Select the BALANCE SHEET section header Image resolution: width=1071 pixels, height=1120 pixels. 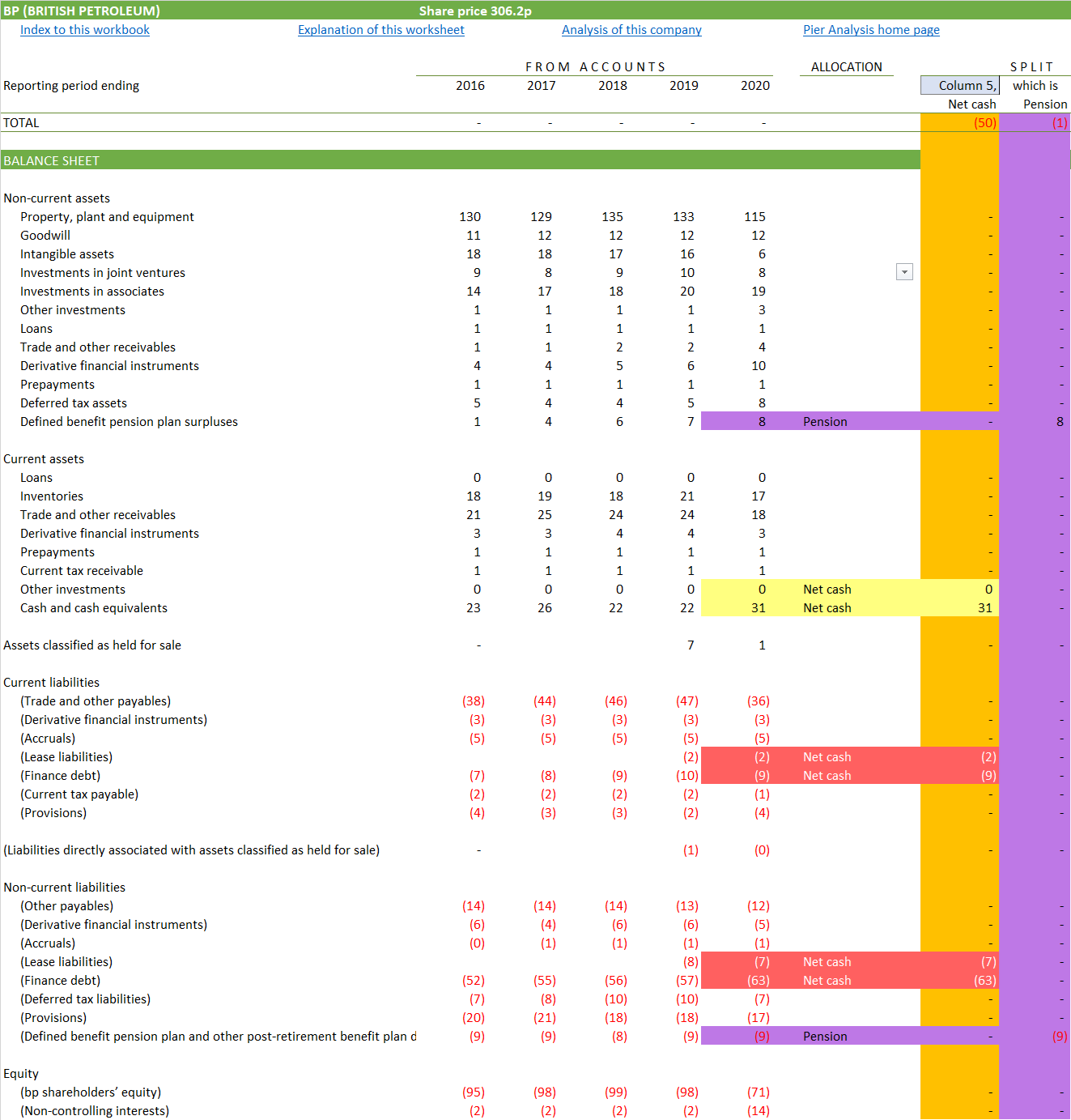pos(461,160)
